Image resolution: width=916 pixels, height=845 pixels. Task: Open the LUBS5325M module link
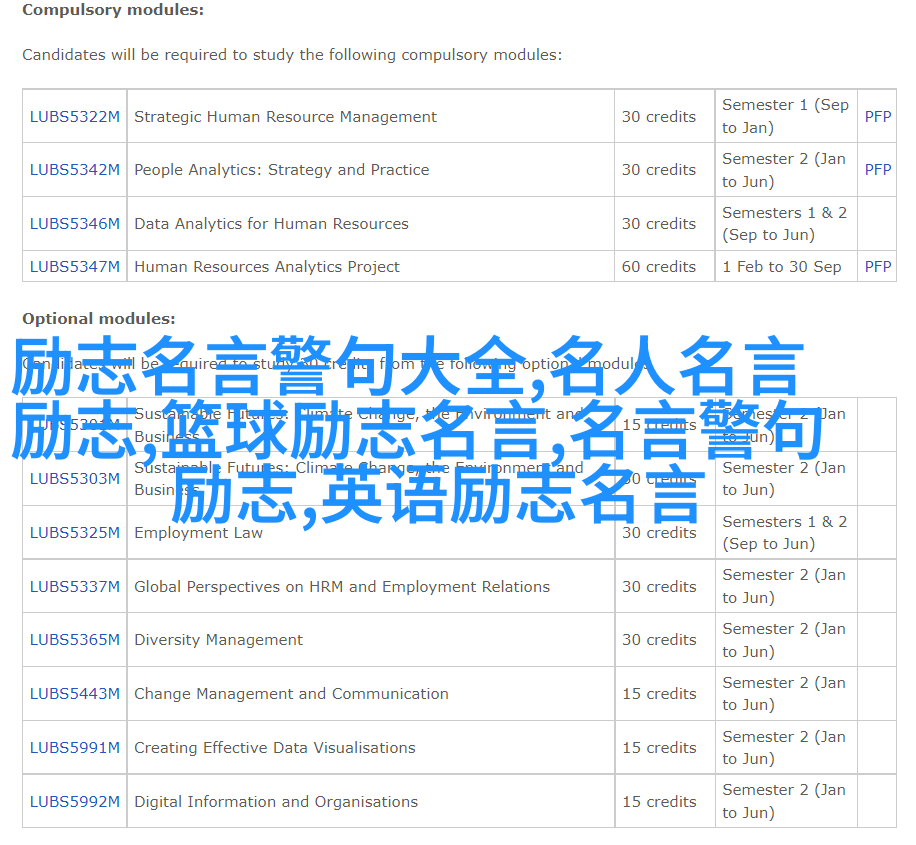74,533
